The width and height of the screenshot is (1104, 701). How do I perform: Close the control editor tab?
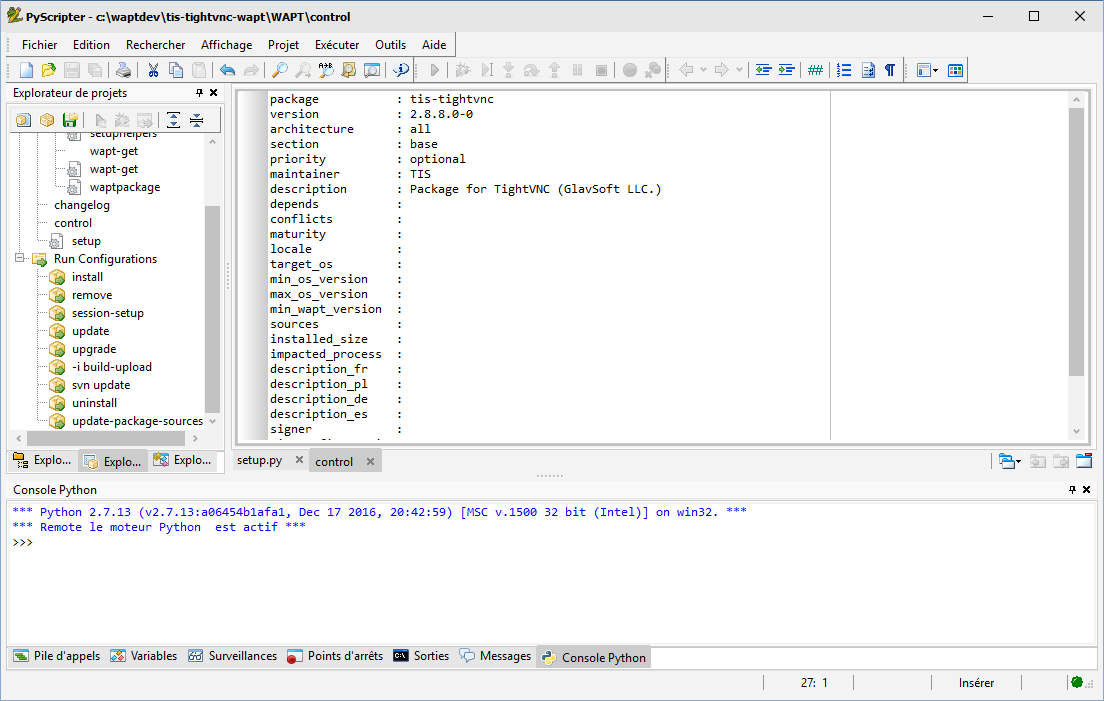click(370, 461)
